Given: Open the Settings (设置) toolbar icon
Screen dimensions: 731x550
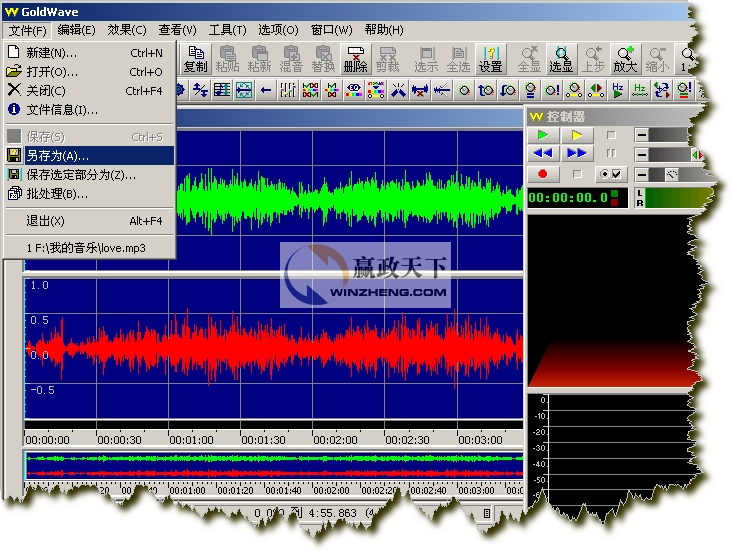Looking at the screenshot, I should (x=490, y=59).
